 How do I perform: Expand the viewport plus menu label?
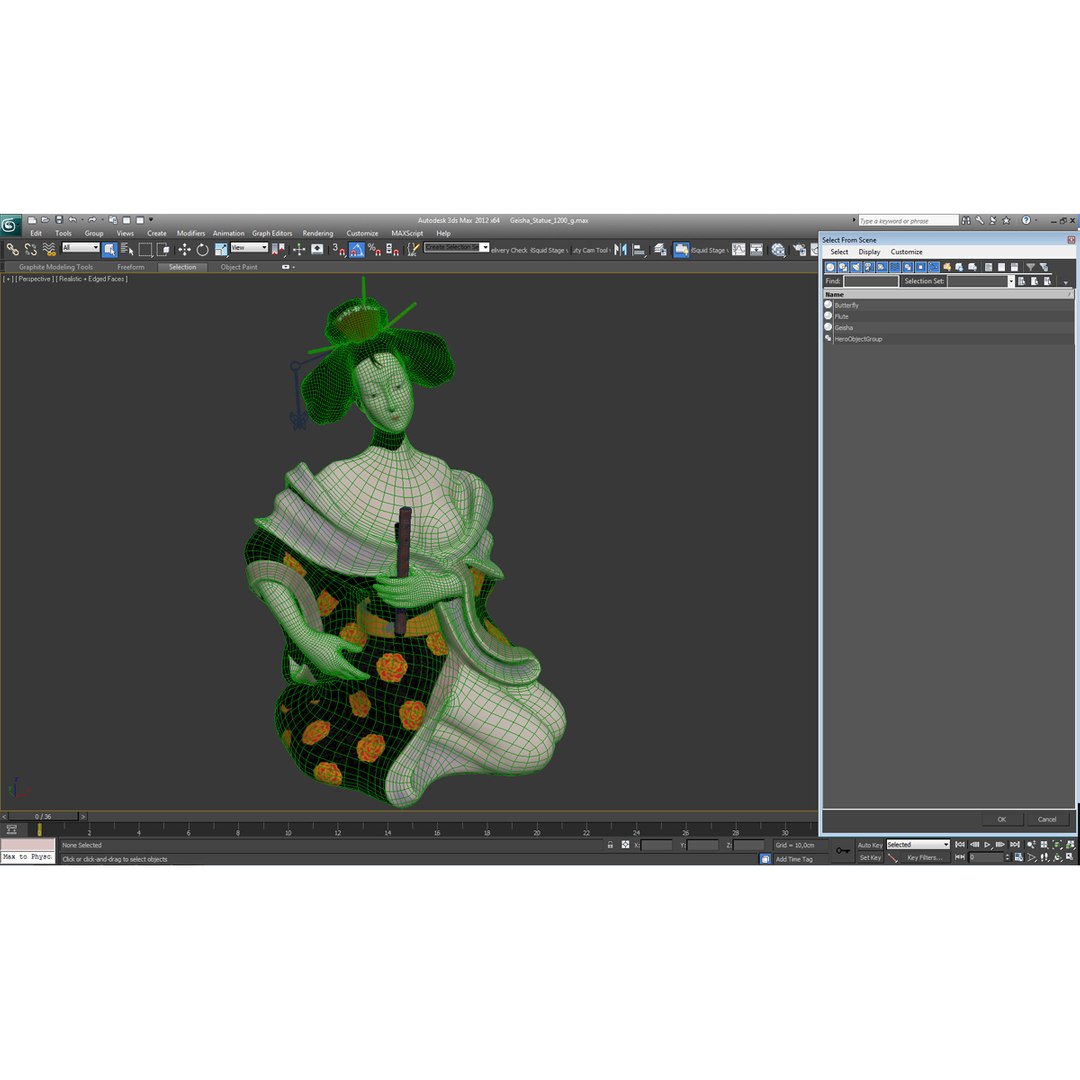click(x=8, y=279)
